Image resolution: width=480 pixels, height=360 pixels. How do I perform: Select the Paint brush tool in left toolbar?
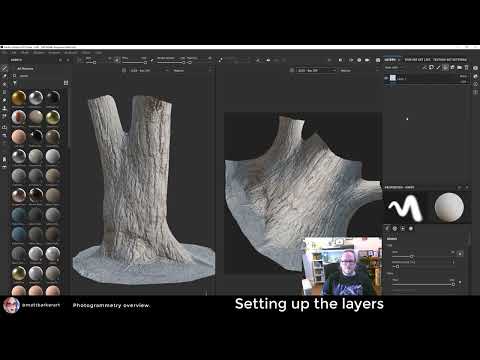4,68
